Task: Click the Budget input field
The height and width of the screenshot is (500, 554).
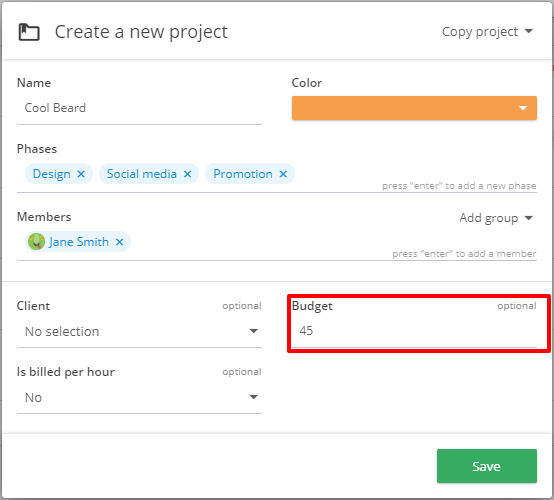Action: 414,331
